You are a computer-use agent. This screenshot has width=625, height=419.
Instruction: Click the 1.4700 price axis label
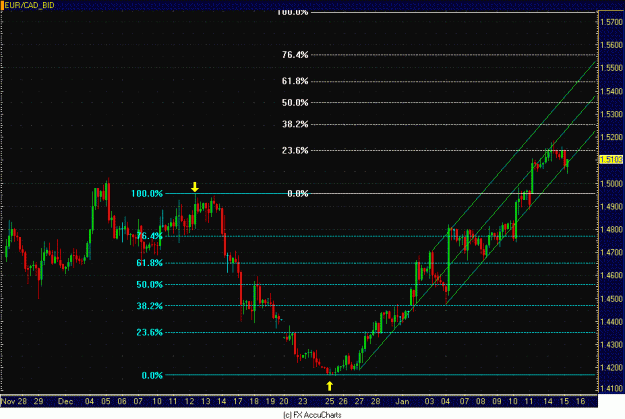611,252
